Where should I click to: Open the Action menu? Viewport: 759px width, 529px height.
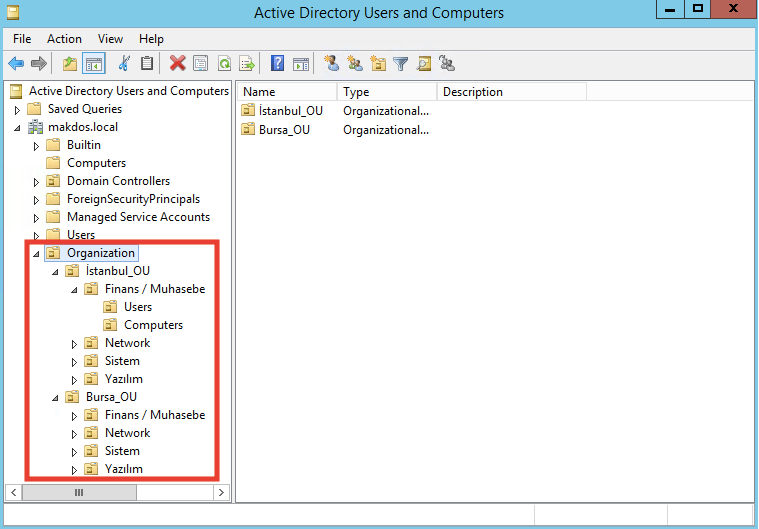point(64,39)
